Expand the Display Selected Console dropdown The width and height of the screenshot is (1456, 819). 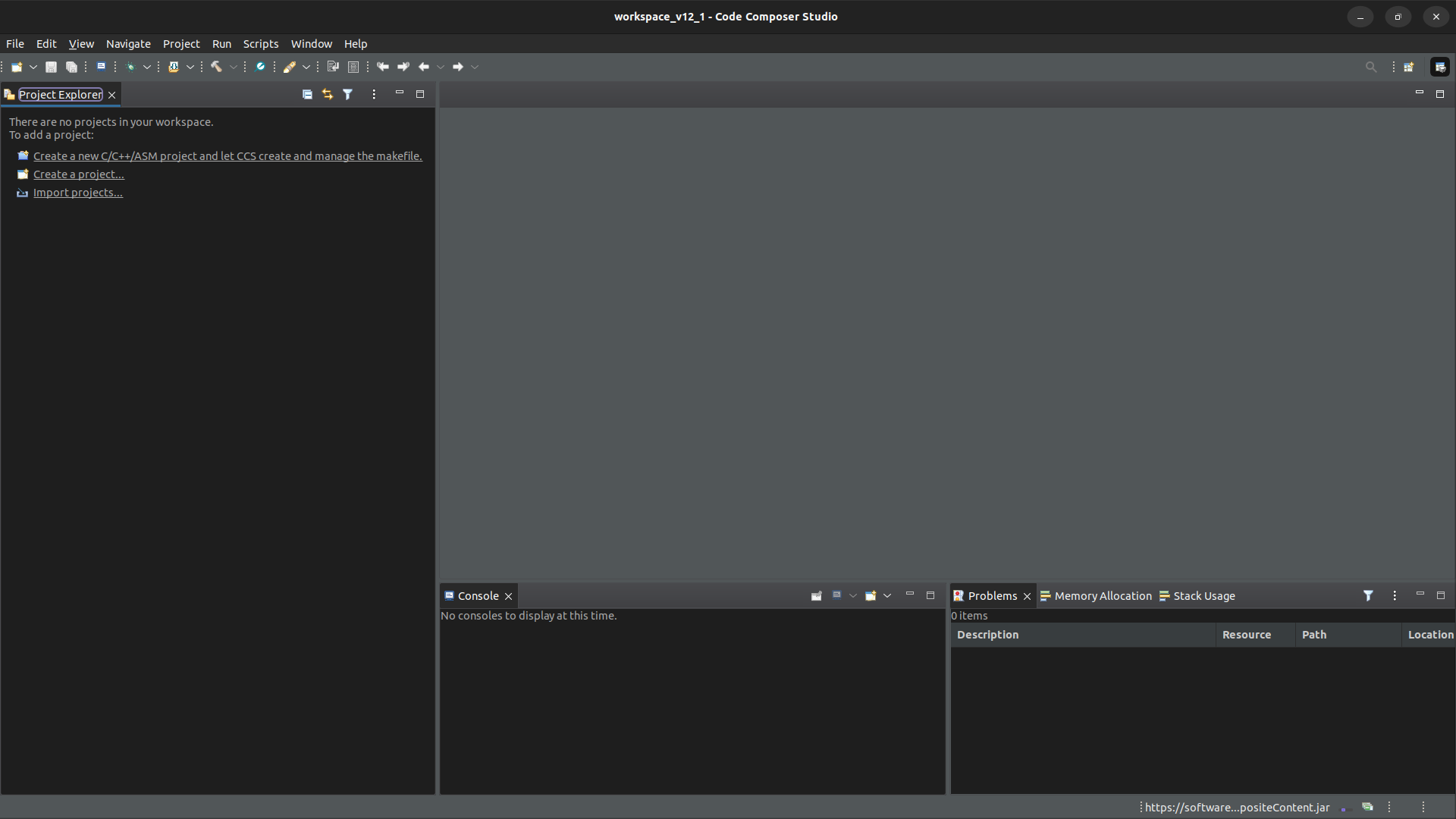click(853, 596)
